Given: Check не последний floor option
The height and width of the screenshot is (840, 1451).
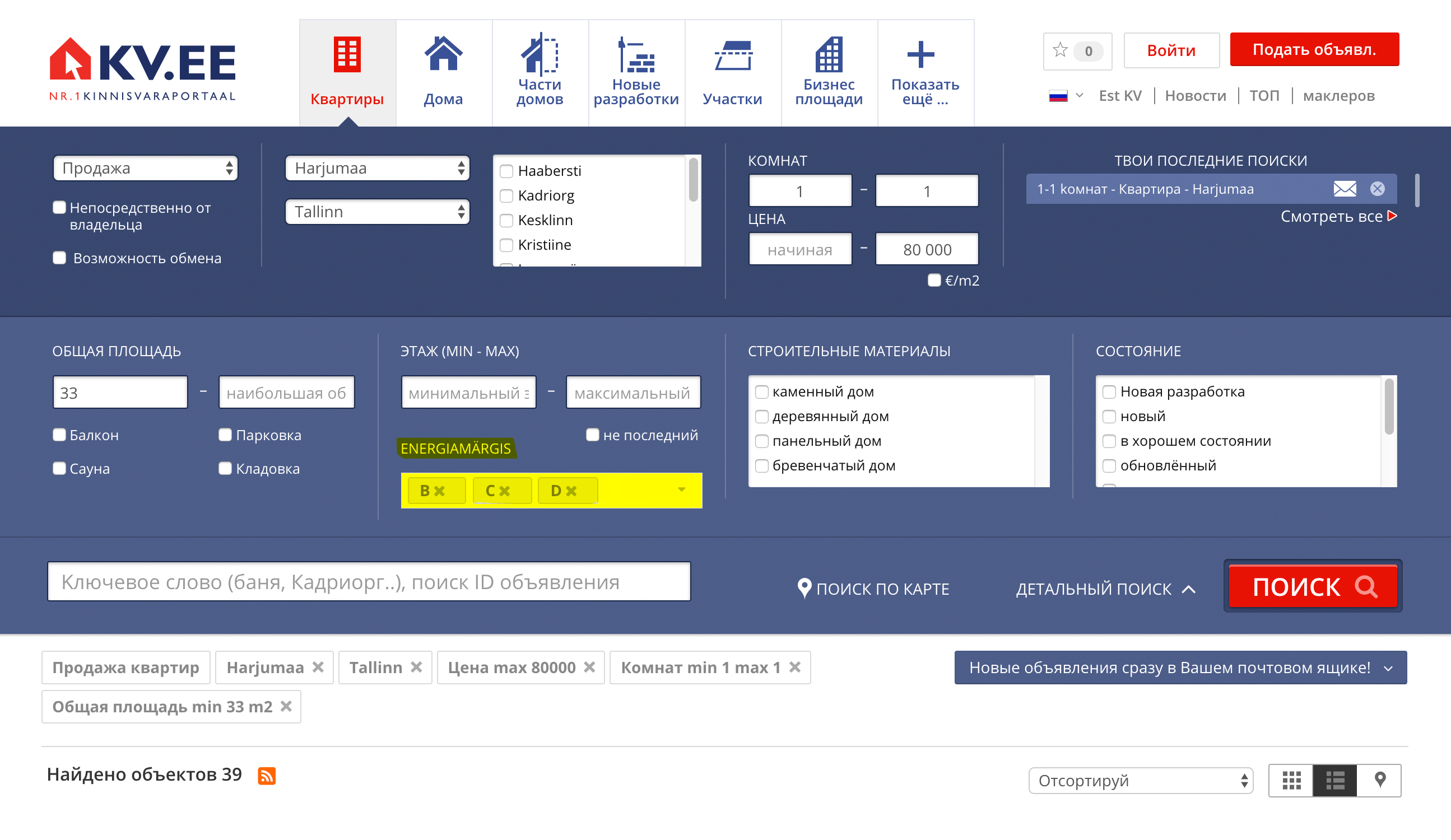Looking at the screenshot, I should tap(593, 435).
